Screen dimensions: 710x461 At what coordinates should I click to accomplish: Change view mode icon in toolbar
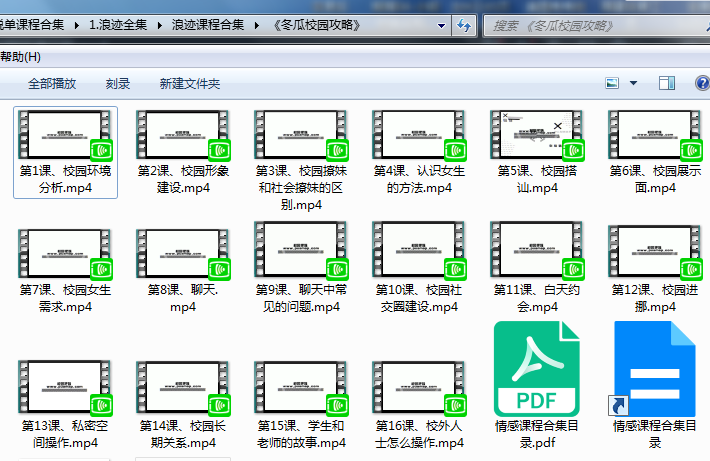[612, 83]
